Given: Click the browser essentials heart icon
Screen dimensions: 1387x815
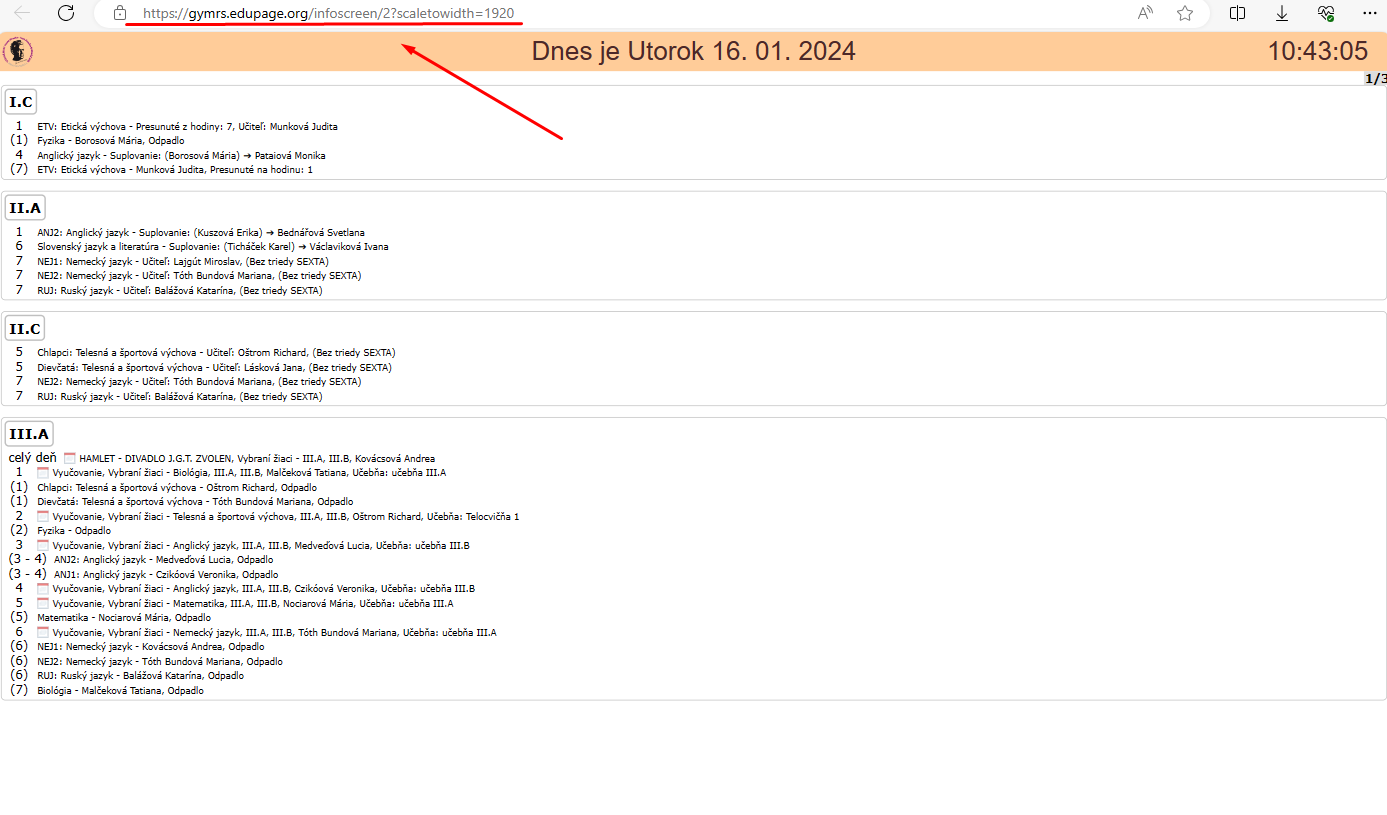Looking at the screenshot, I should 1326,13.
